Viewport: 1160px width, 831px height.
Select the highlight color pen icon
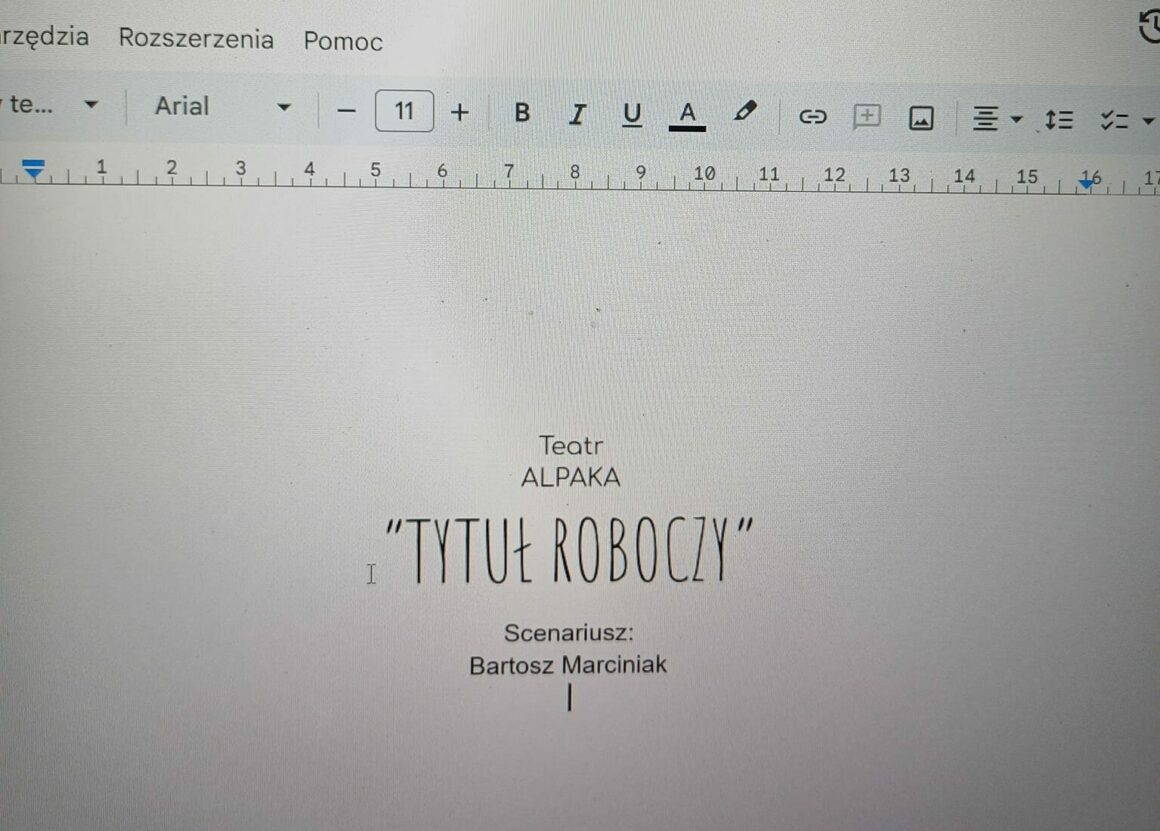745,111
